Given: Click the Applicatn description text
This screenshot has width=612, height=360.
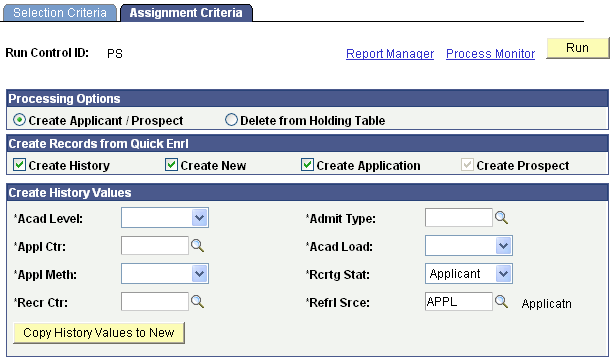Looking at the screenshot, I should pos(546,304).
